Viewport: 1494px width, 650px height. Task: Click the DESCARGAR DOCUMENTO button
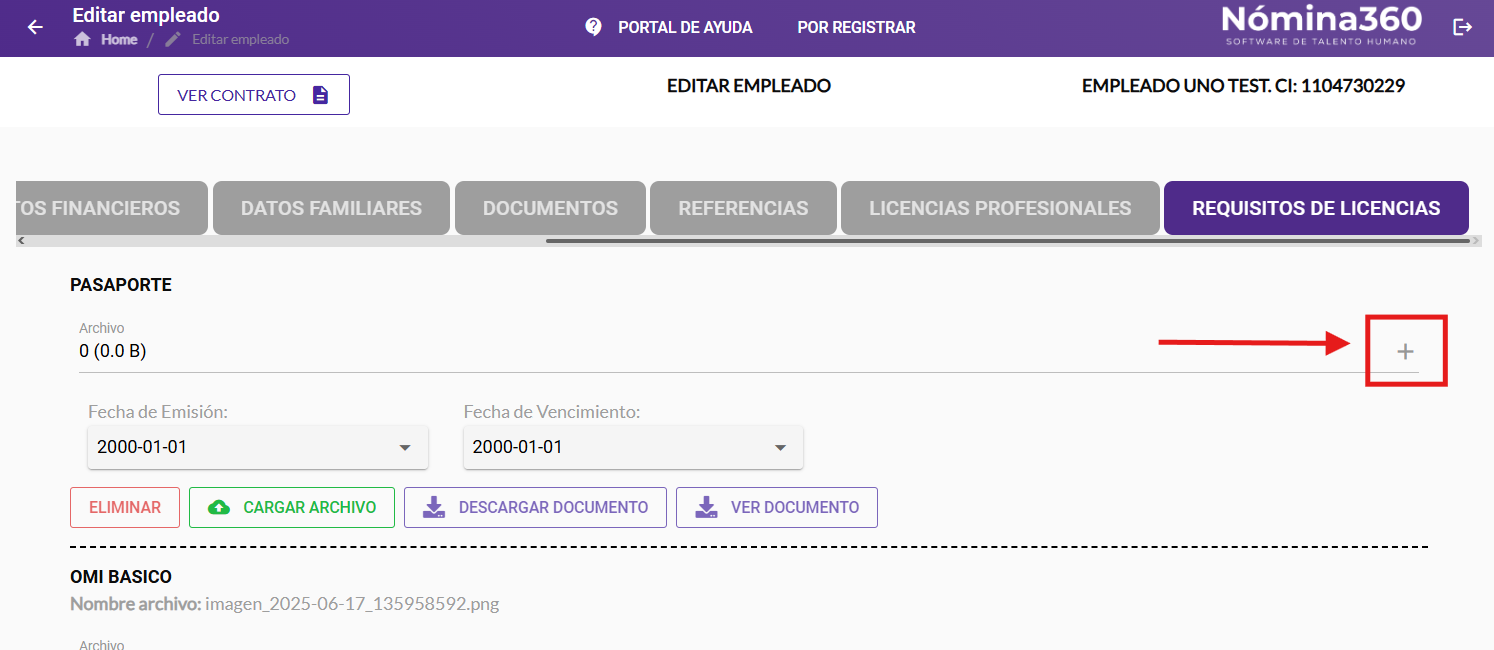tap(535, 507)
